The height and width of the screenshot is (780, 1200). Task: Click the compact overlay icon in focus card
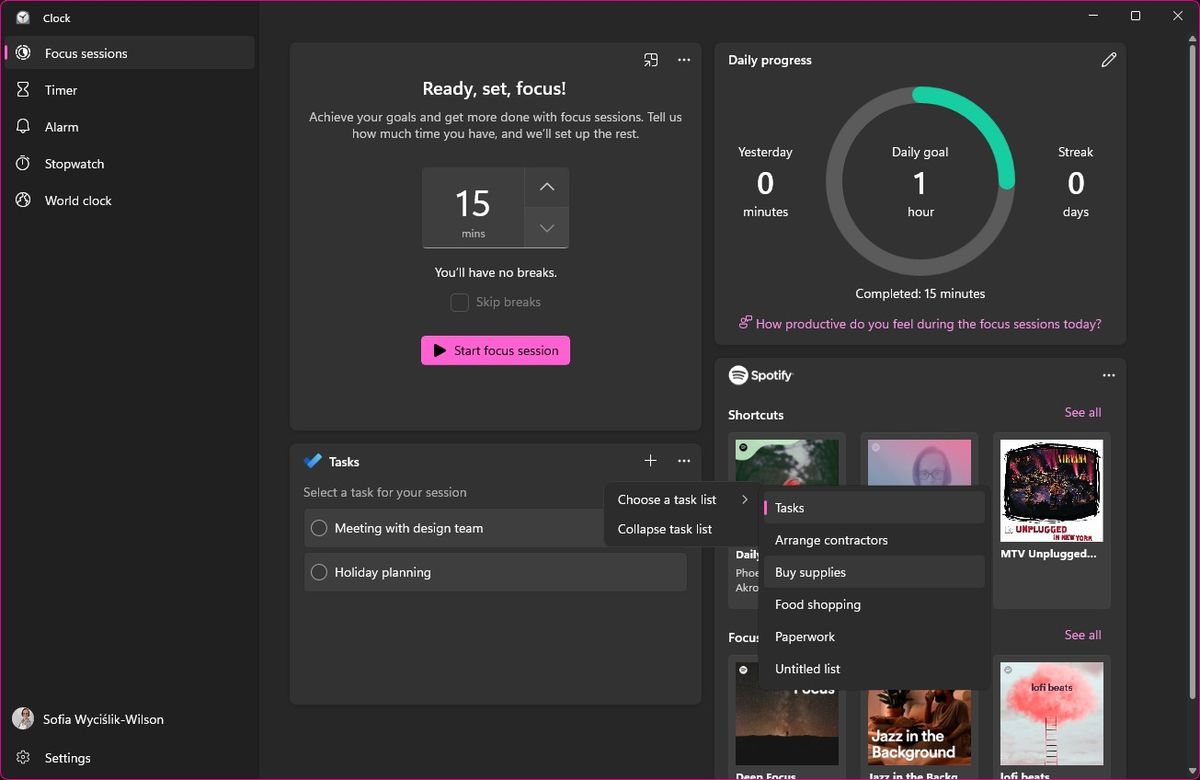pos(651,60)
